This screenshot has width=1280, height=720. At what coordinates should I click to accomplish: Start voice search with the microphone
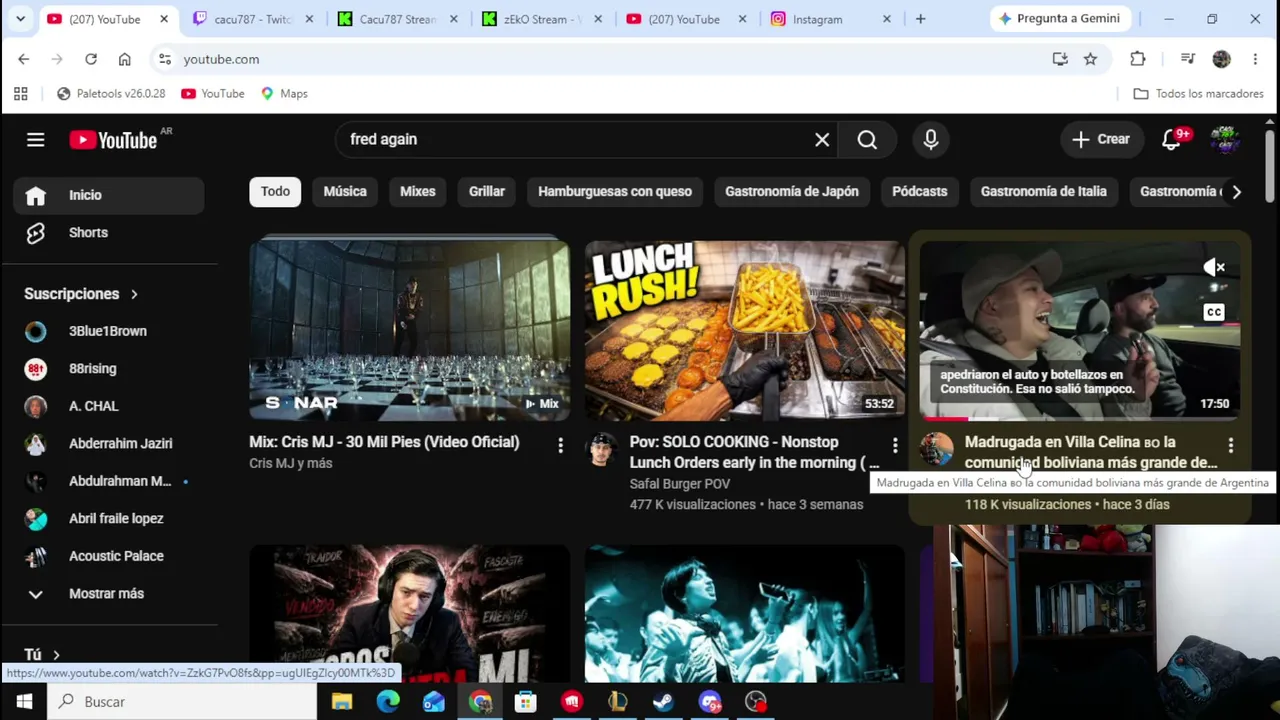(x=931, y=140)
